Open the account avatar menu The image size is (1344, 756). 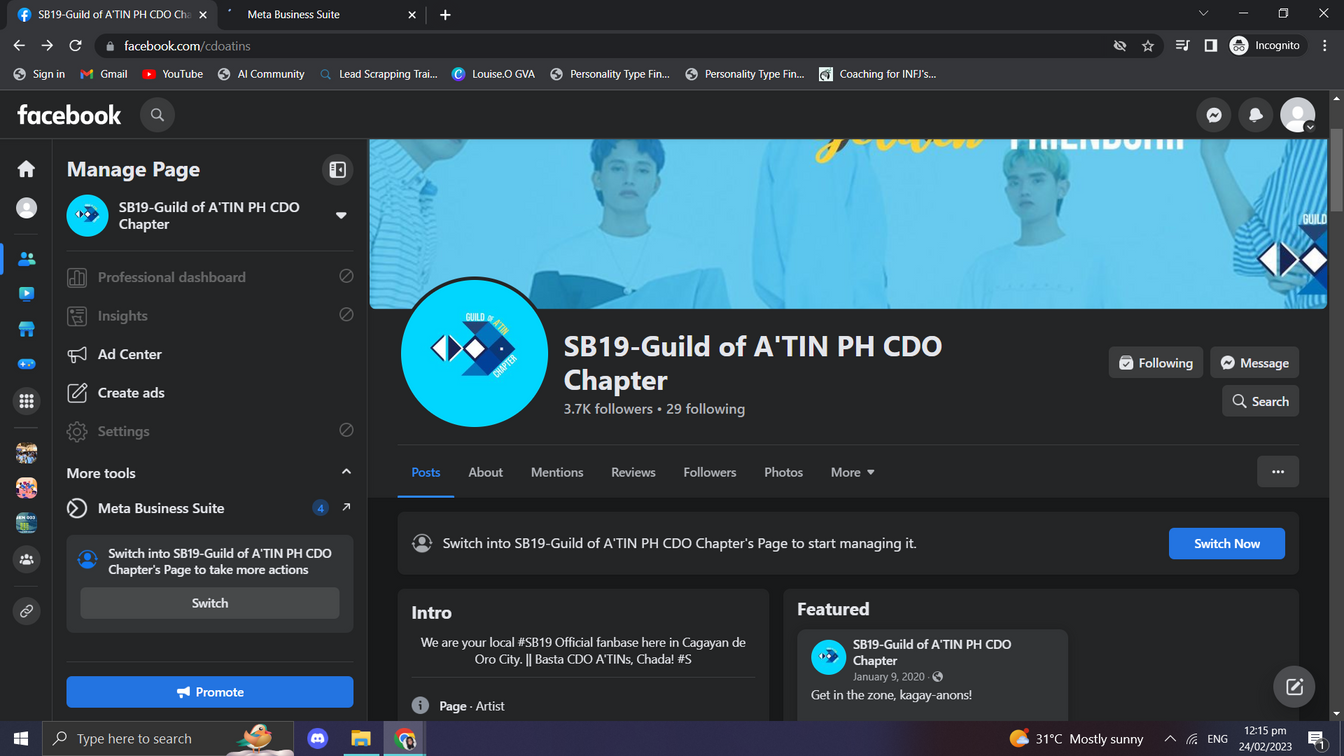tap(1298, 115)
